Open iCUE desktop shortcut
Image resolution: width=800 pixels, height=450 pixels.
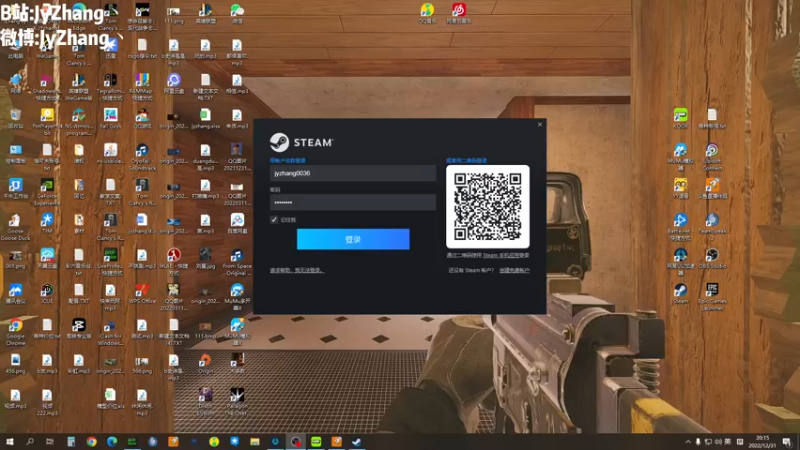point(47,293)
